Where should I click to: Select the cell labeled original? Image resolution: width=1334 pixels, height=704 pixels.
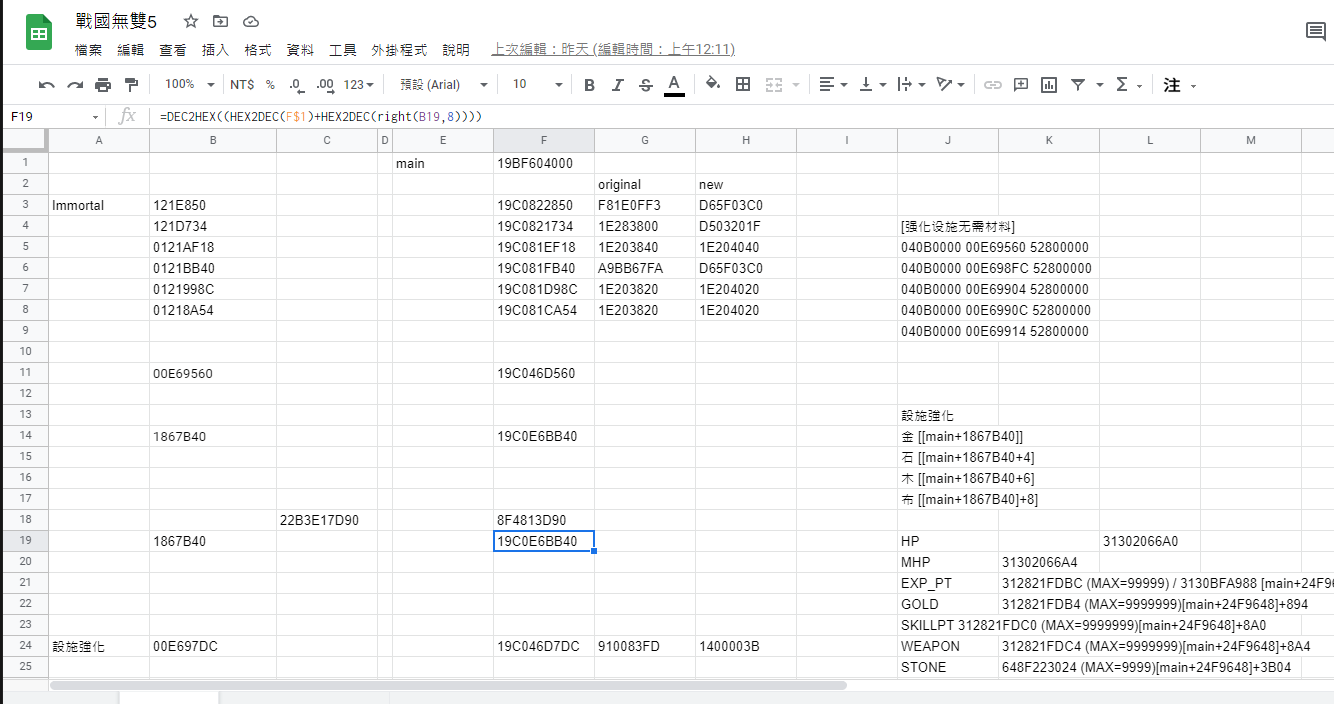pyautogui.click(x=645, y=184)
